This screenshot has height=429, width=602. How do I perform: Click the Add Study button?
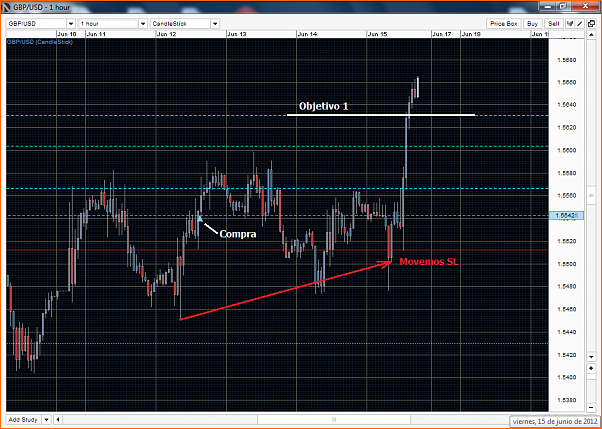(23, 419)
